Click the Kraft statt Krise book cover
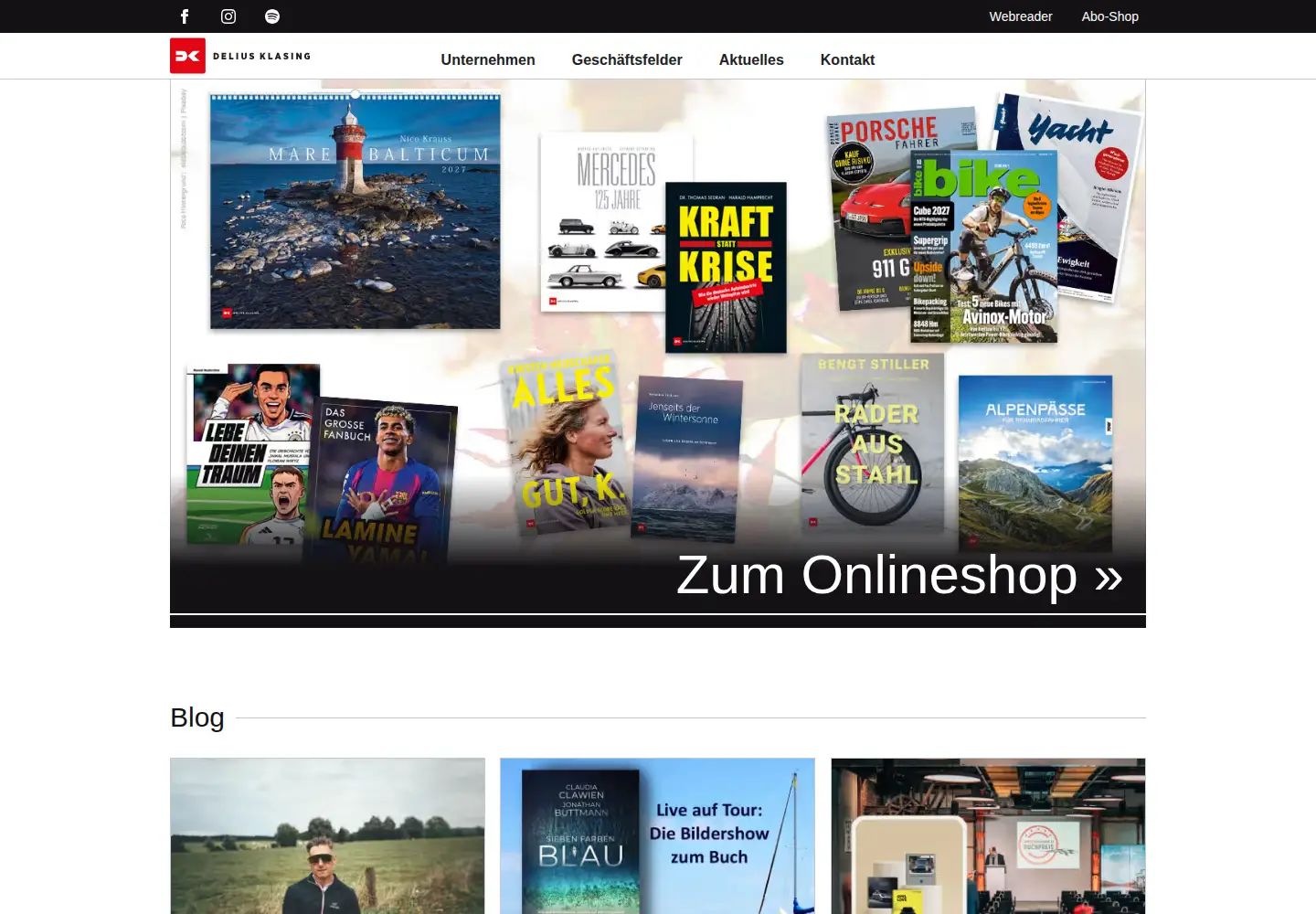1316x914 pixels. (x=726, y=268)
